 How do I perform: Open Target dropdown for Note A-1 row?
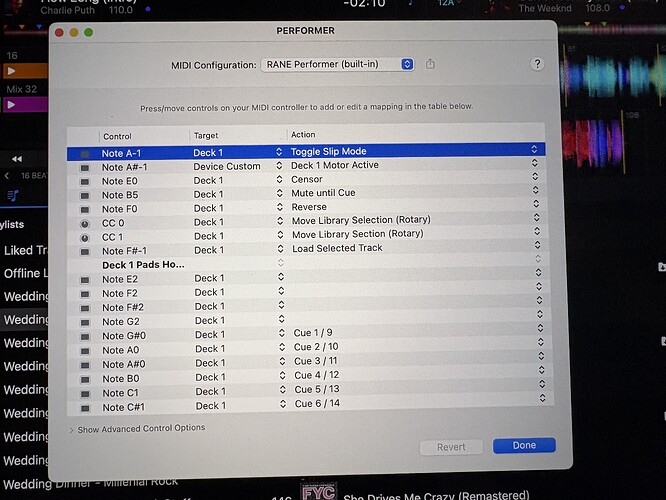tap(279, 152)
